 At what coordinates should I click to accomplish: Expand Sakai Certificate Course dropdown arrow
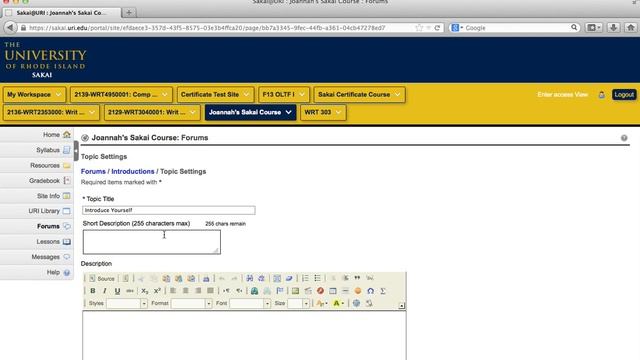click(x=398, y=95)
